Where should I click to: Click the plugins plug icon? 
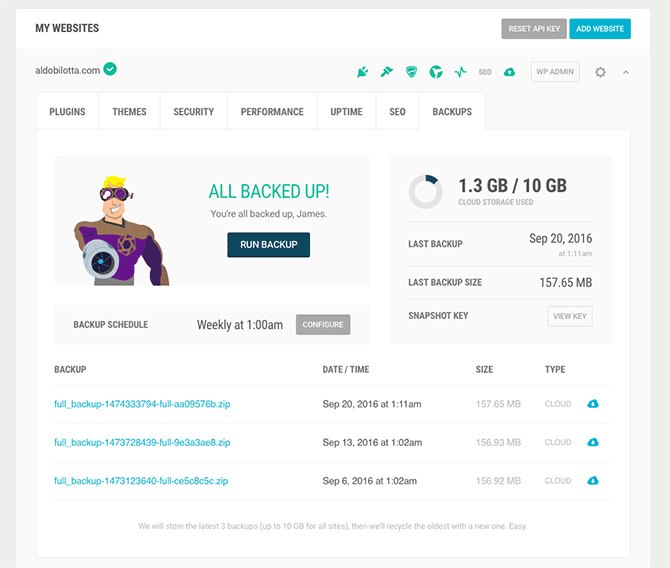click(x=363, y=72)
